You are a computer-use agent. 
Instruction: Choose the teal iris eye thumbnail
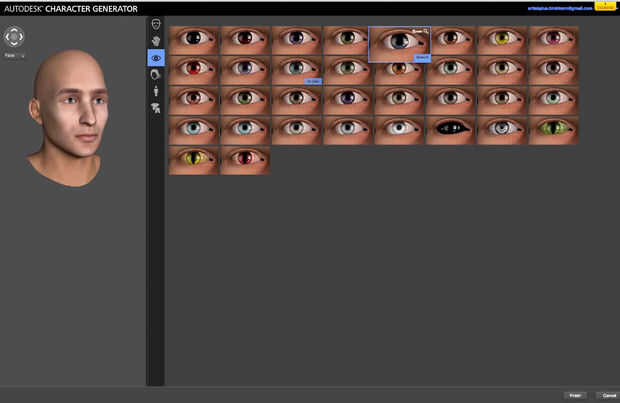tap(296, 69)
